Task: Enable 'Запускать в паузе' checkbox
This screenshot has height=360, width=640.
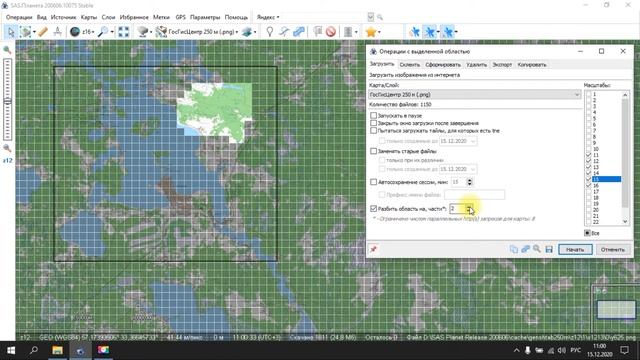Action: click(373, 116)
